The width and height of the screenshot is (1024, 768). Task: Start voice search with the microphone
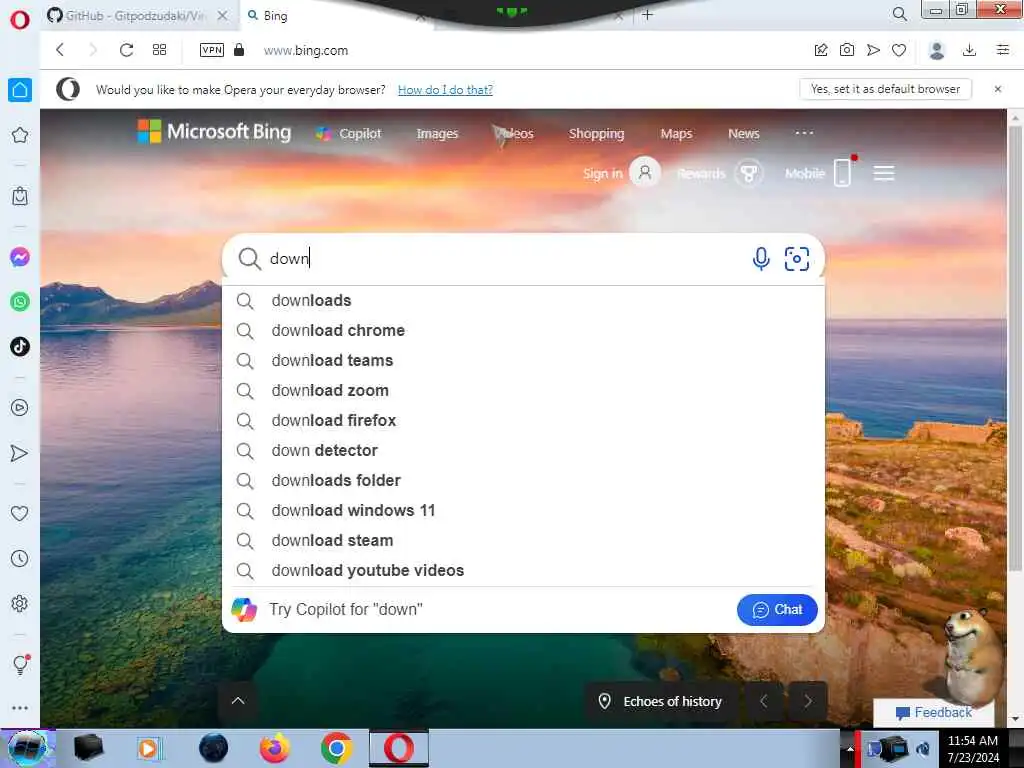[x=761, y=259]
